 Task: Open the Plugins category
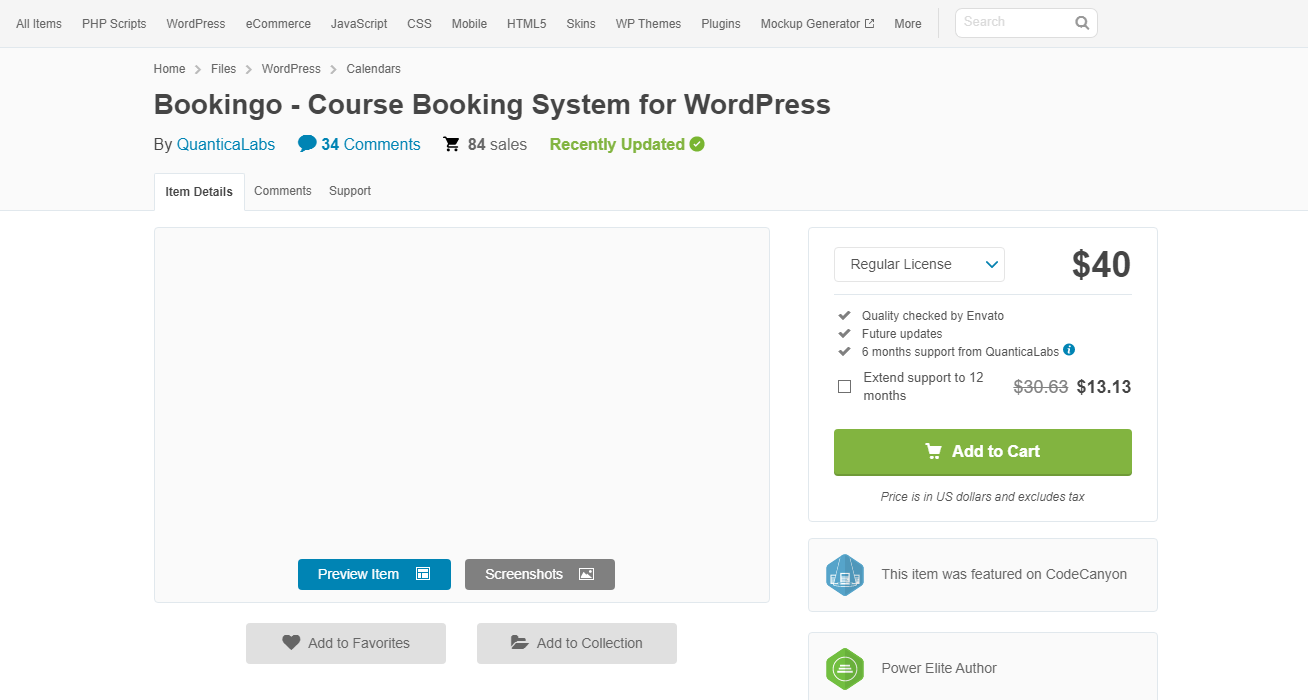click(x=721, y=24)
